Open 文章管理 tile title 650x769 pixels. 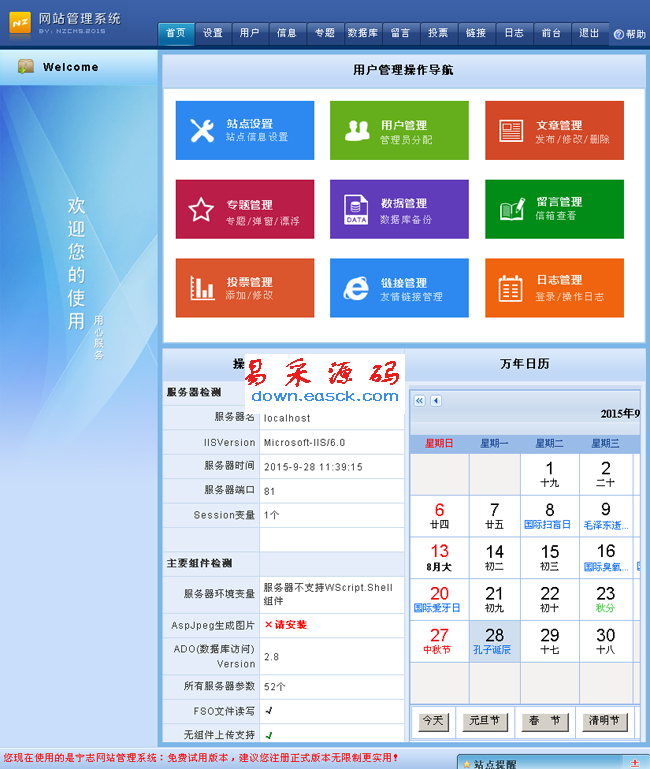point(559,126)
